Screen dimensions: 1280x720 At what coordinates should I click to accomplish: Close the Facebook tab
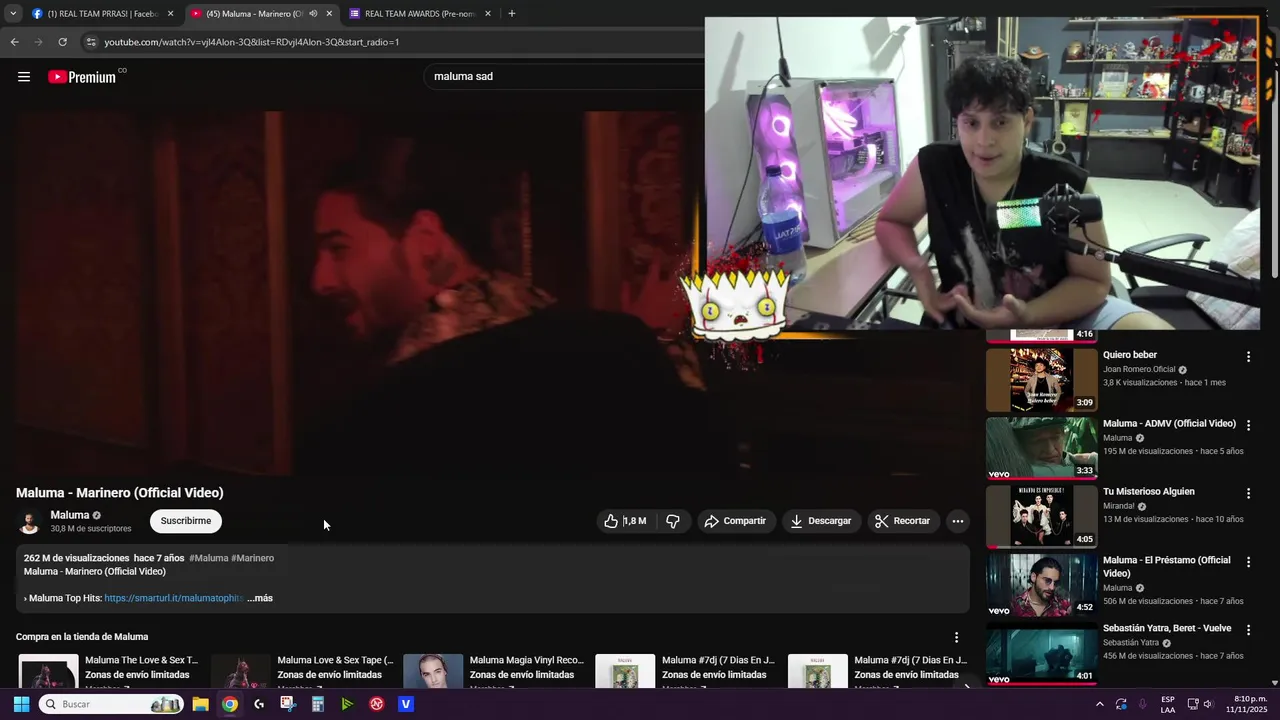[170, 14]
